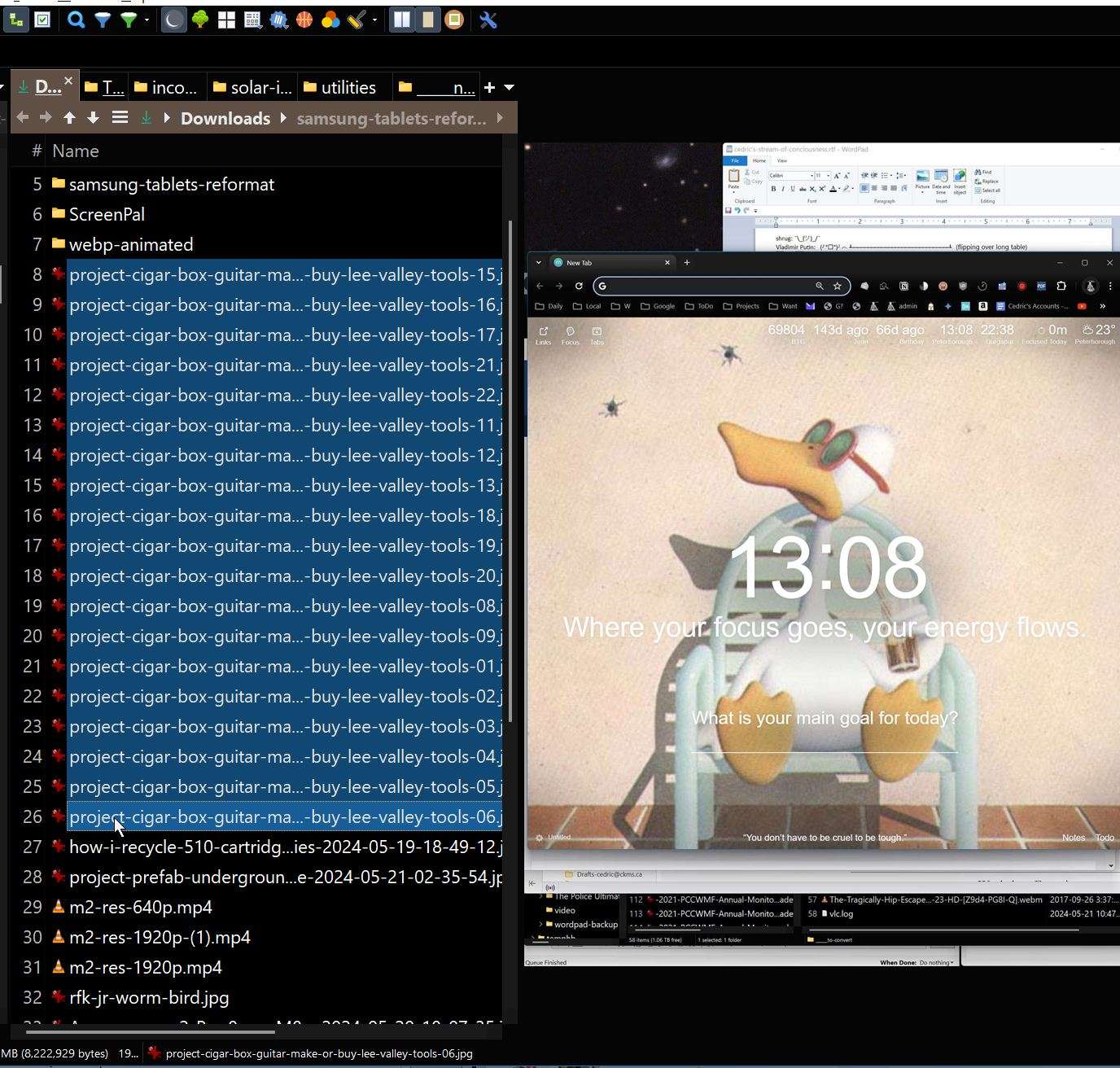Click the paint roller icon in toolbar

point(356,20)
